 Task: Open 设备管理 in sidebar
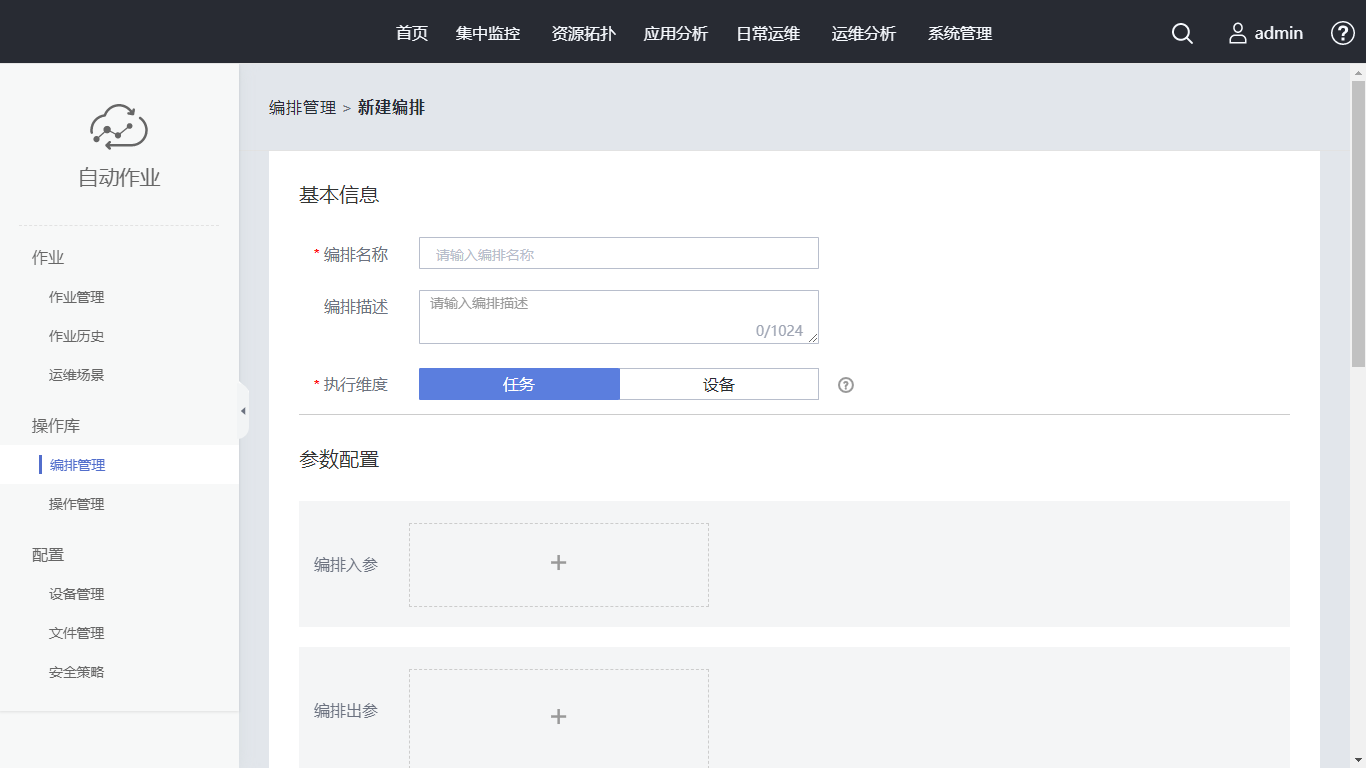point(77,594)
